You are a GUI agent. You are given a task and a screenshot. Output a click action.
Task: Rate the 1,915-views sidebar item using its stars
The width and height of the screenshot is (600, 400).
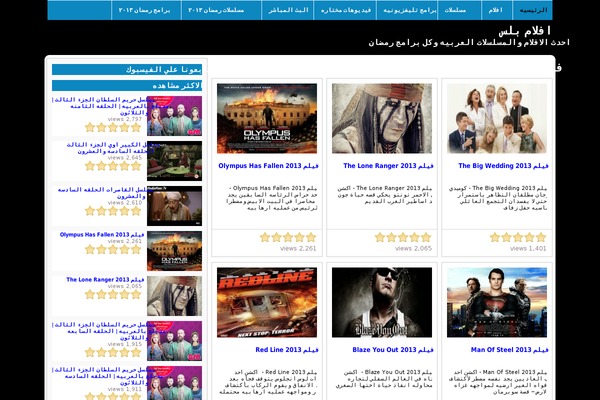coord(113,352)
